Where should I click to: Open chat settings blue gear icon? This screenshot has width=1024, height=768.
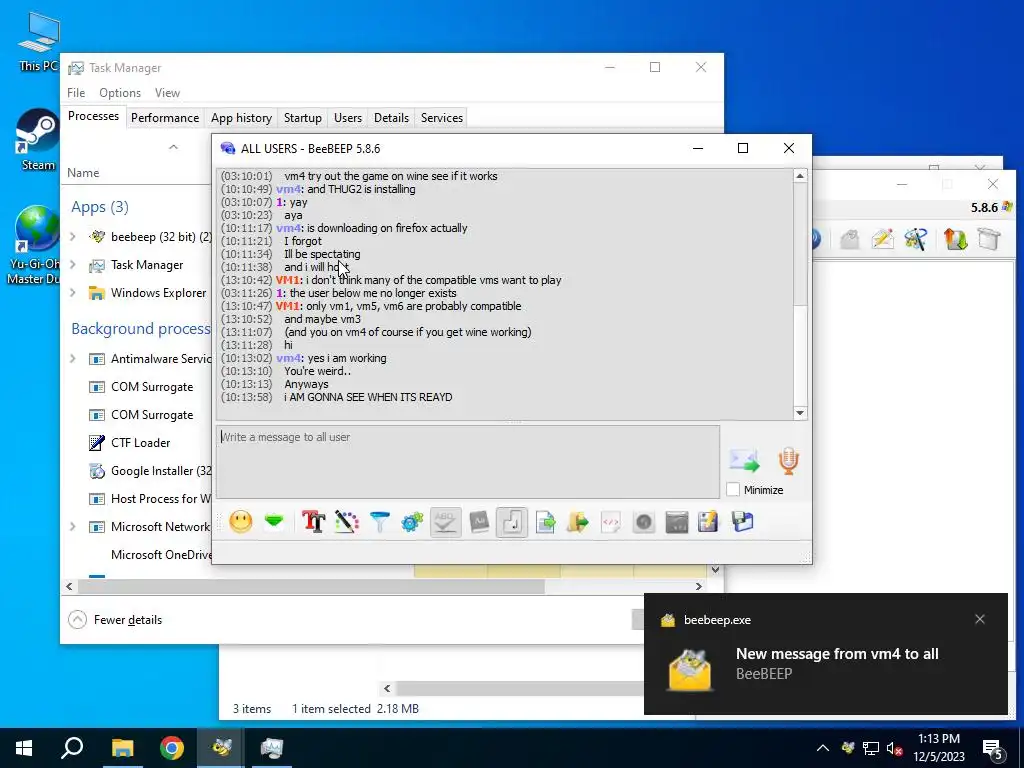412,522
